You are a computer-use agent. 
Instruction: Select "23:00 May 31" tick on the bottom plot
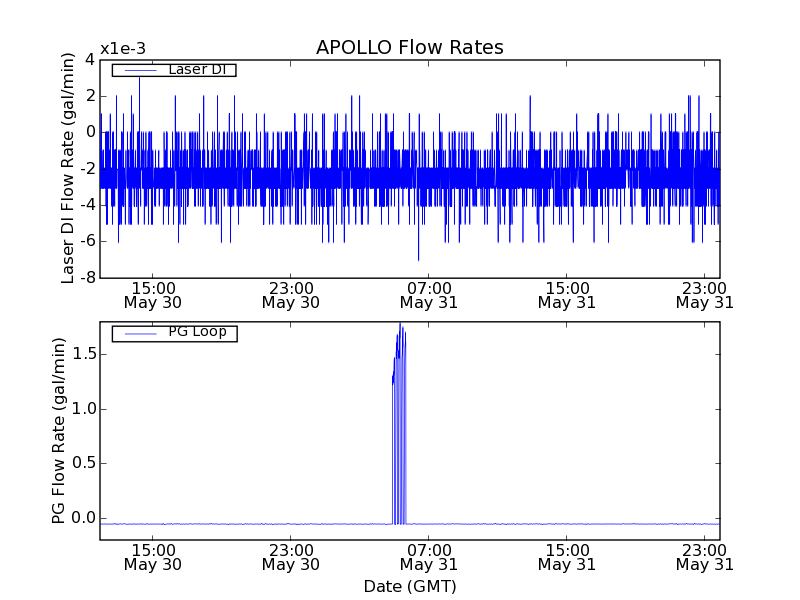point(704,557)
